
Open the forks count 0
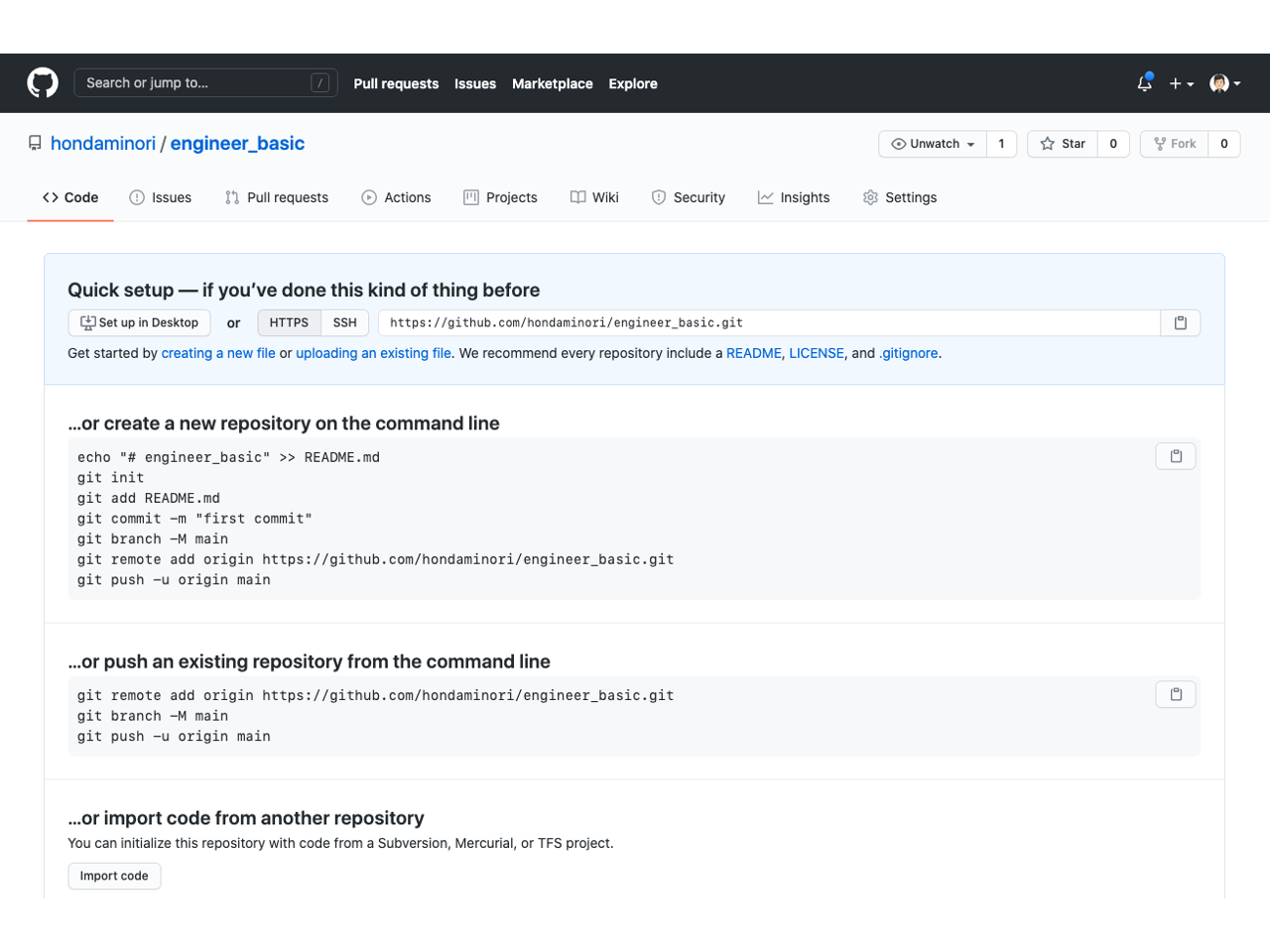(x=1224, y=144)
